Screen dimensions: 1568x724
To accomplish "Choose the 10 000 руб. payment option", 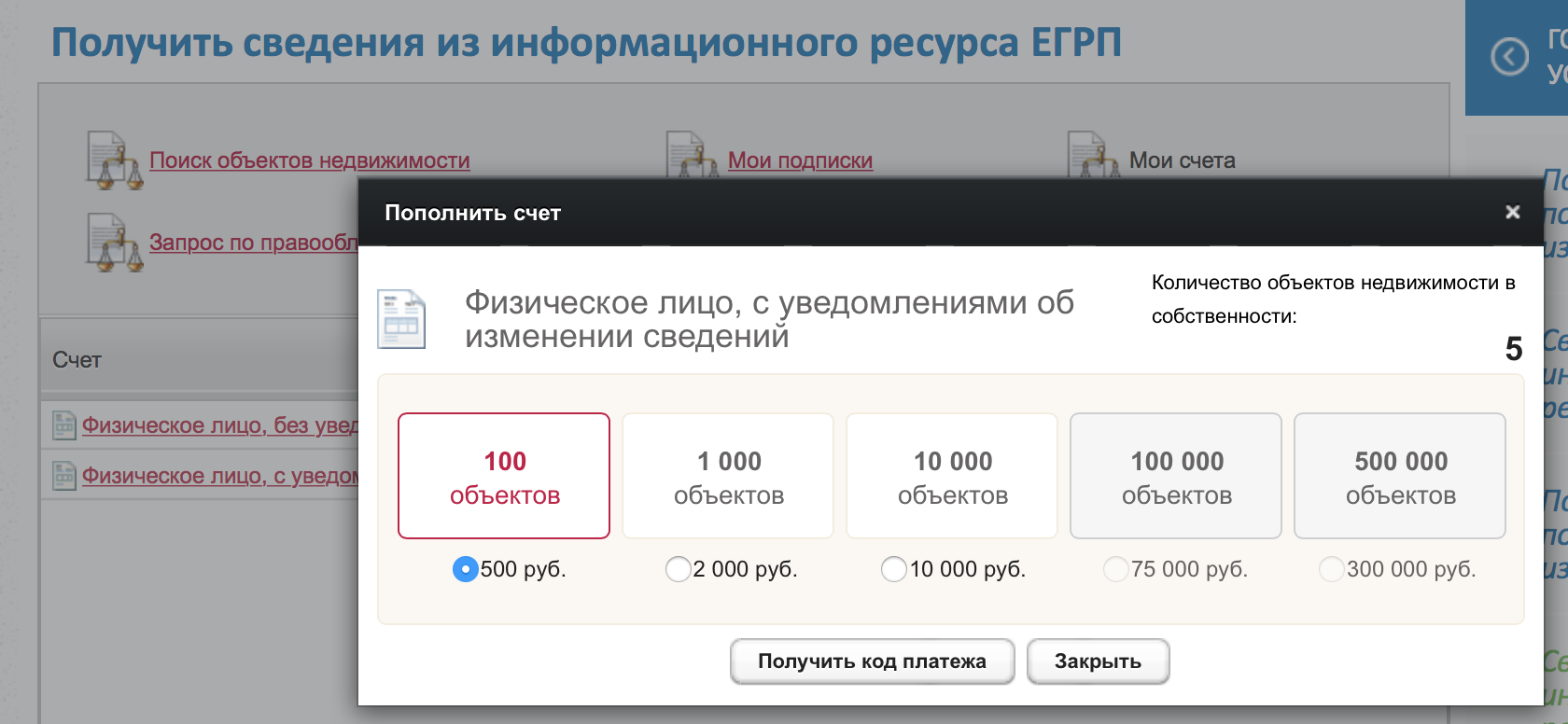I will [x=893, y=568].
